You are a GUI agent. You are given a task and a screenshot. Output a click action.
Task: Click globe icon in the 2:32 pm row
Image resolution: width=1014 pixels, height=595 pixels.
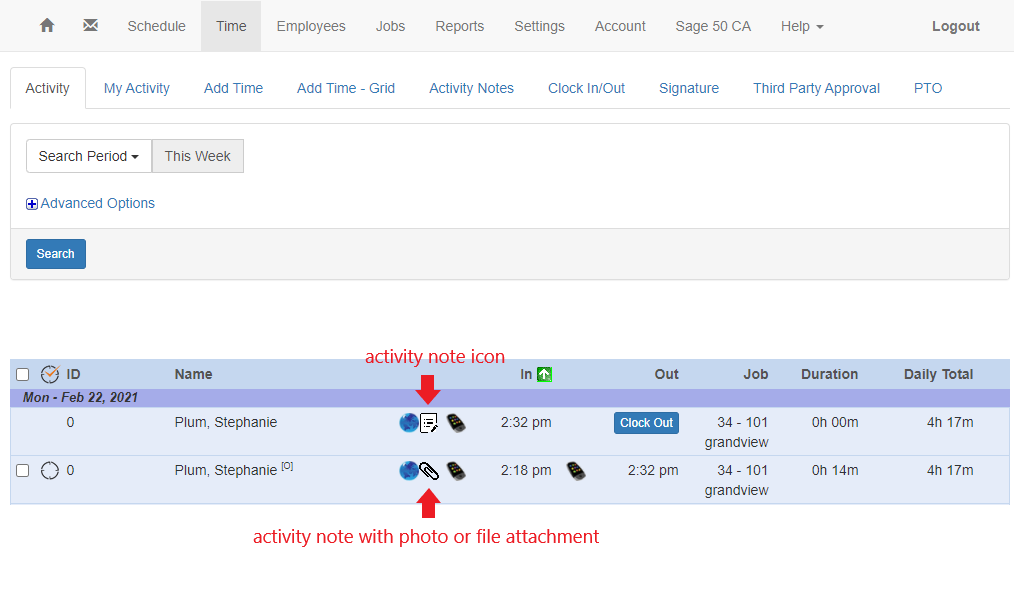[409, 423]
